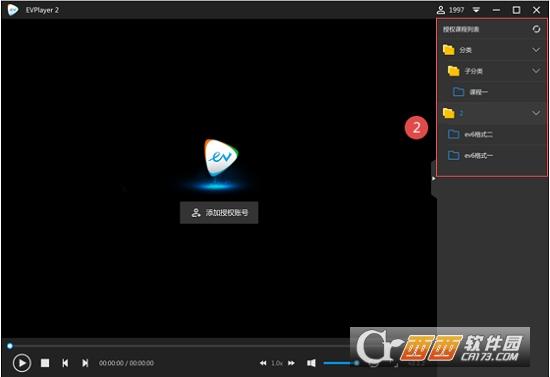
Task: Skip to the next video
Action: point(85,363)
